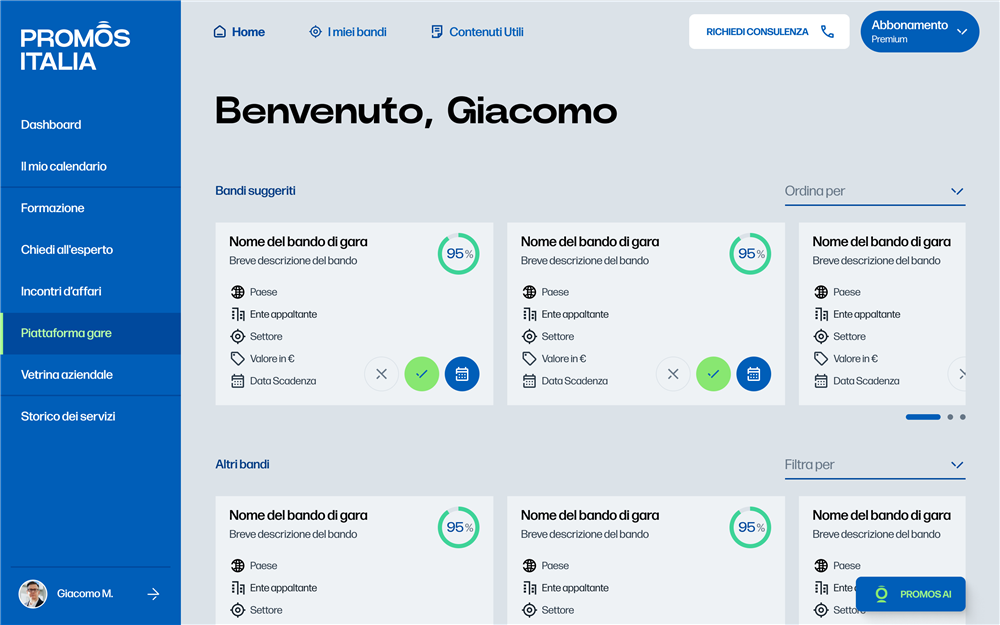
Task: Click Data Scadenza text in third suggested card
Action: click(x=866, y=381)
